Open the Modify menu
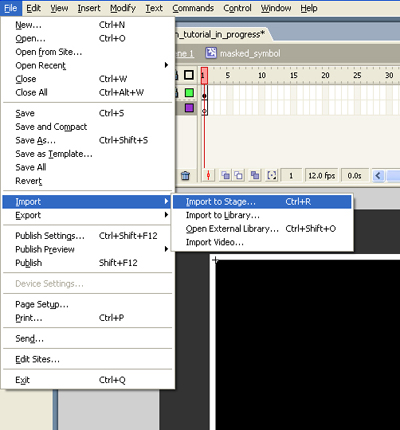The width and height of the screenshot is (400, 430). click(123, 8)
